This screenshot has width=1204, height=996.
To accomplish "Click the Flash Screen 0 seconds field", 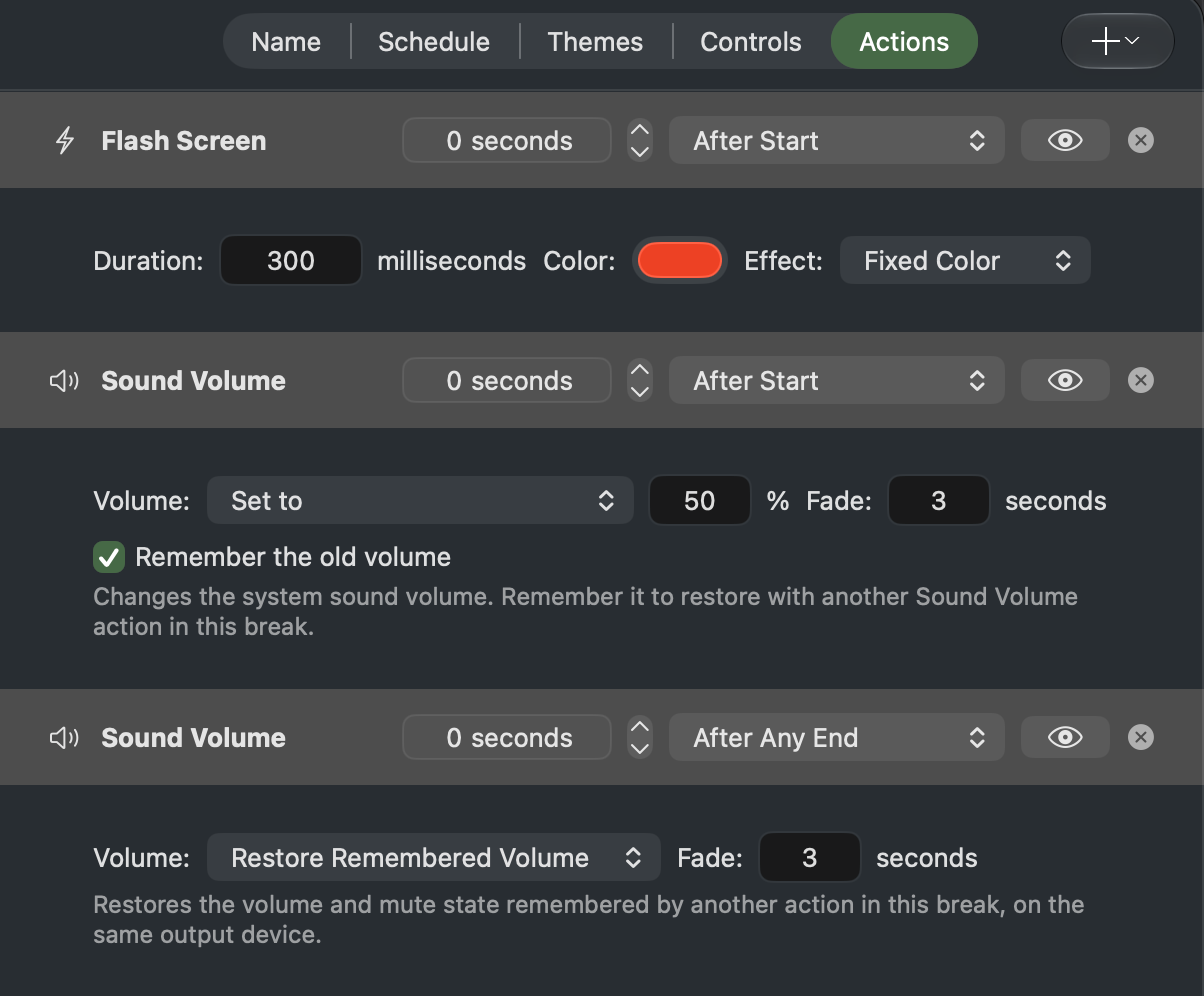I will point(507,141).
